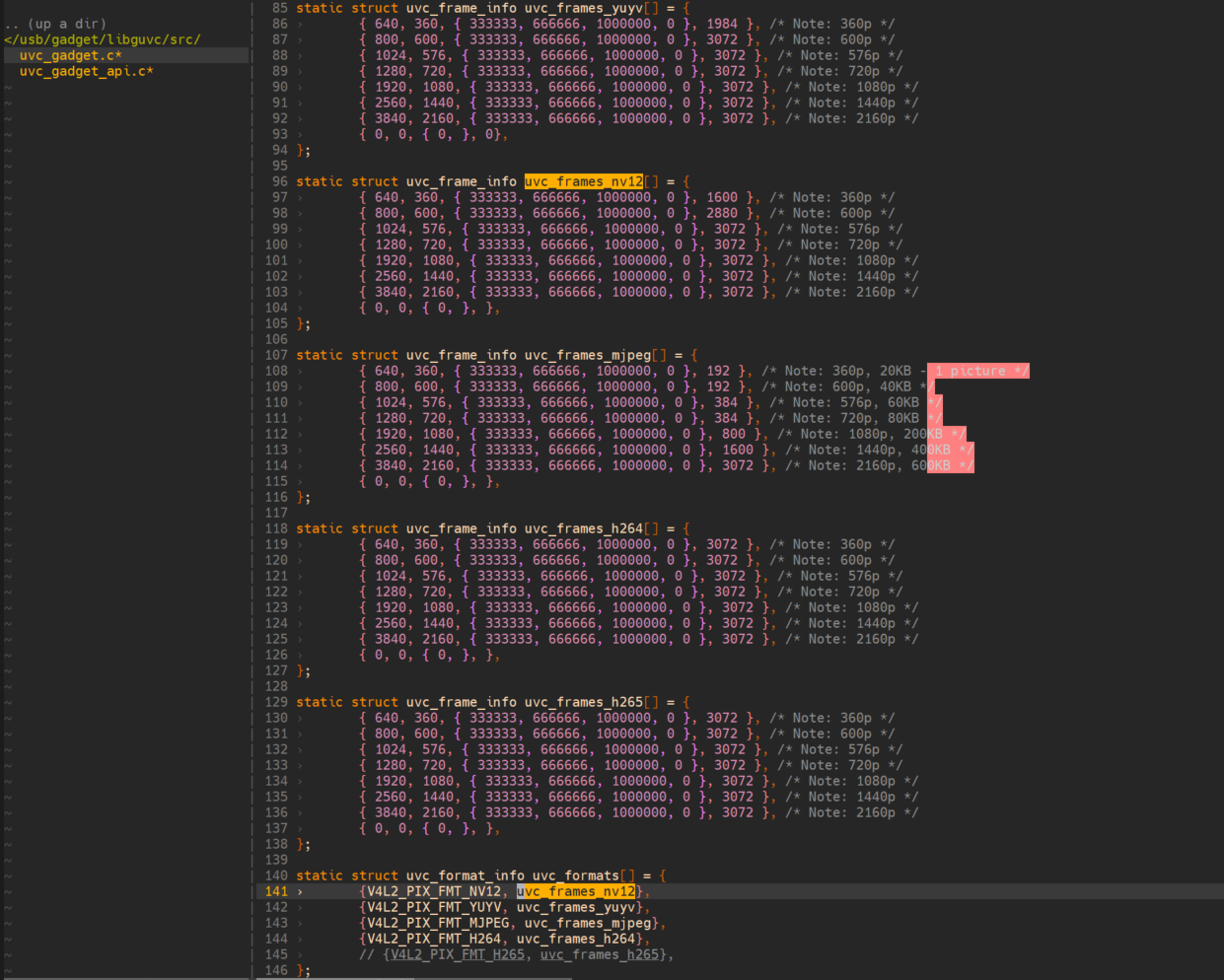Click uvc_frames_yuyv reference on line 142
Screen dimensions: 1224x980
point(576,907)
